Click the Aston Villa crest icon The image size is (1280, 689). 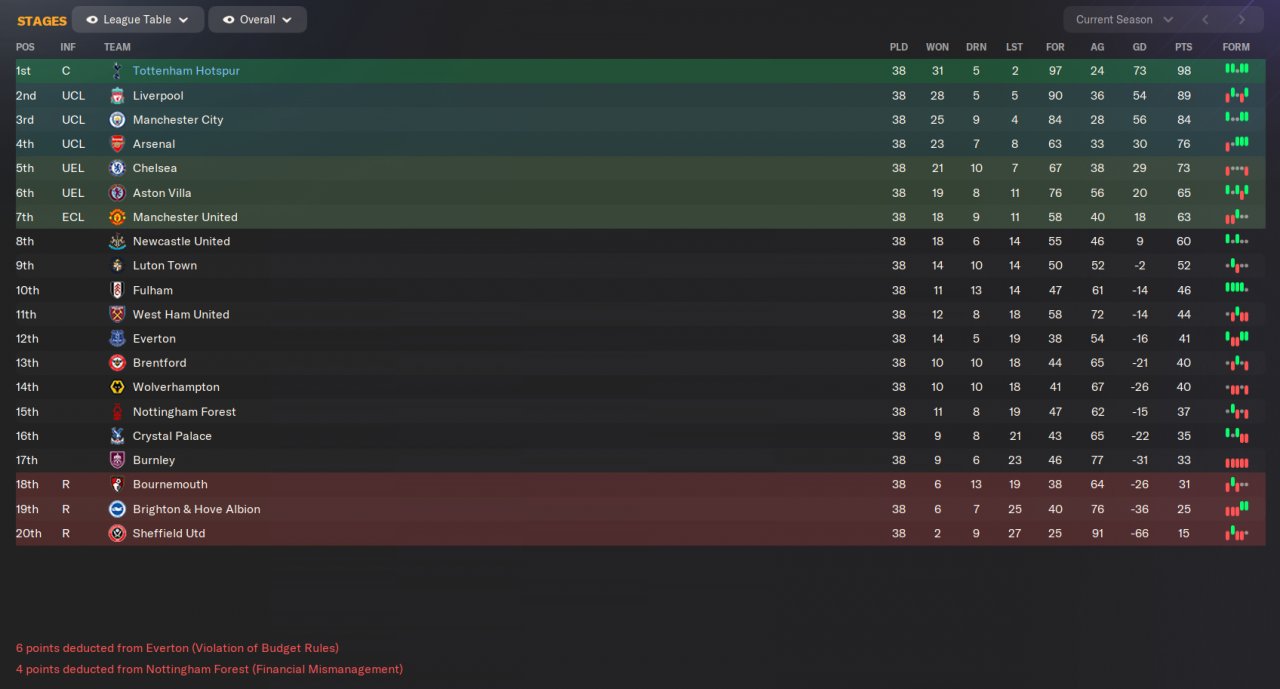tap(117, 193)
